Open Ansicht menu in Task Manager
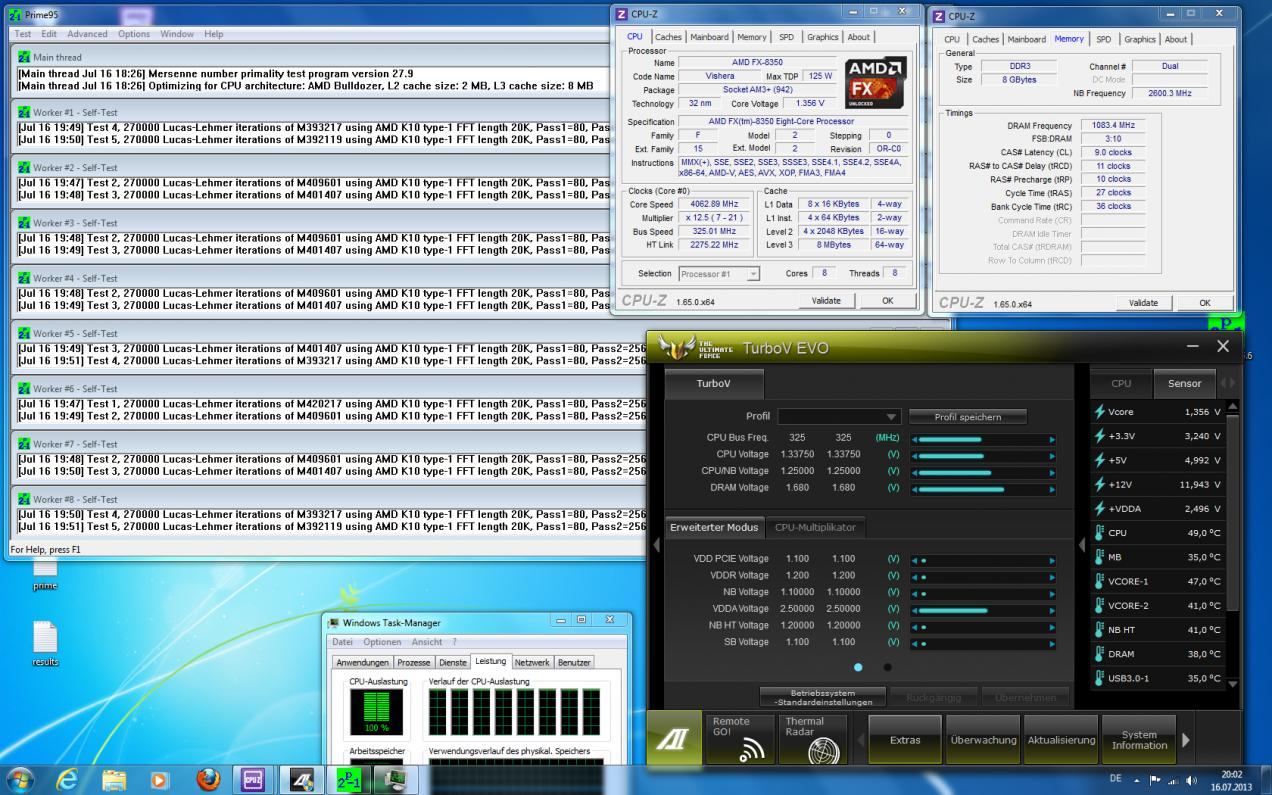 click(x=427, y=641)
